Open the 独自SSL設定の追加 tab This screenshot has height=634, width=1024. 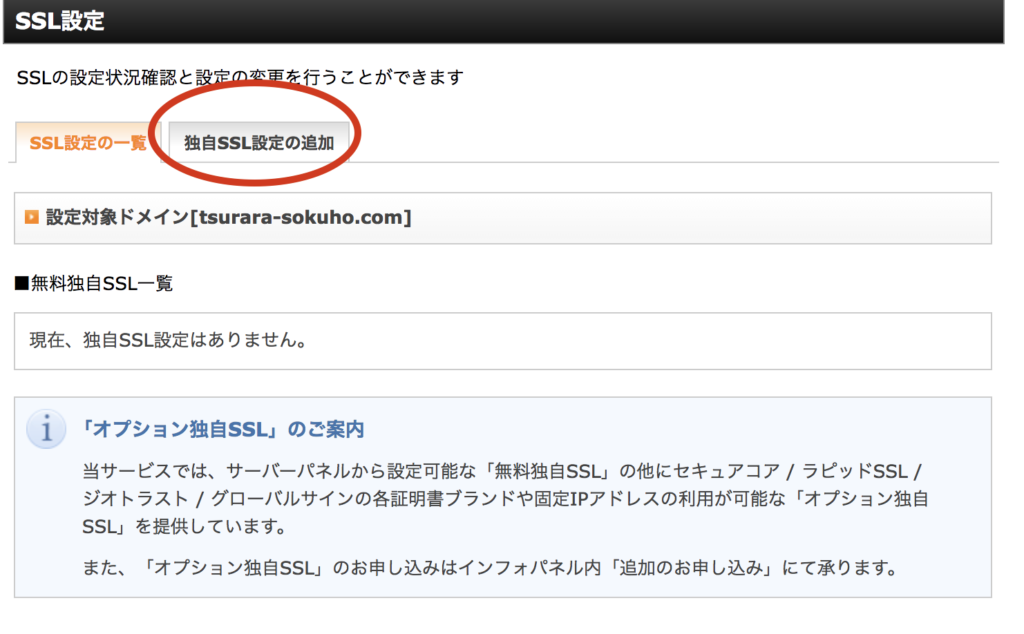click(259, 143)
